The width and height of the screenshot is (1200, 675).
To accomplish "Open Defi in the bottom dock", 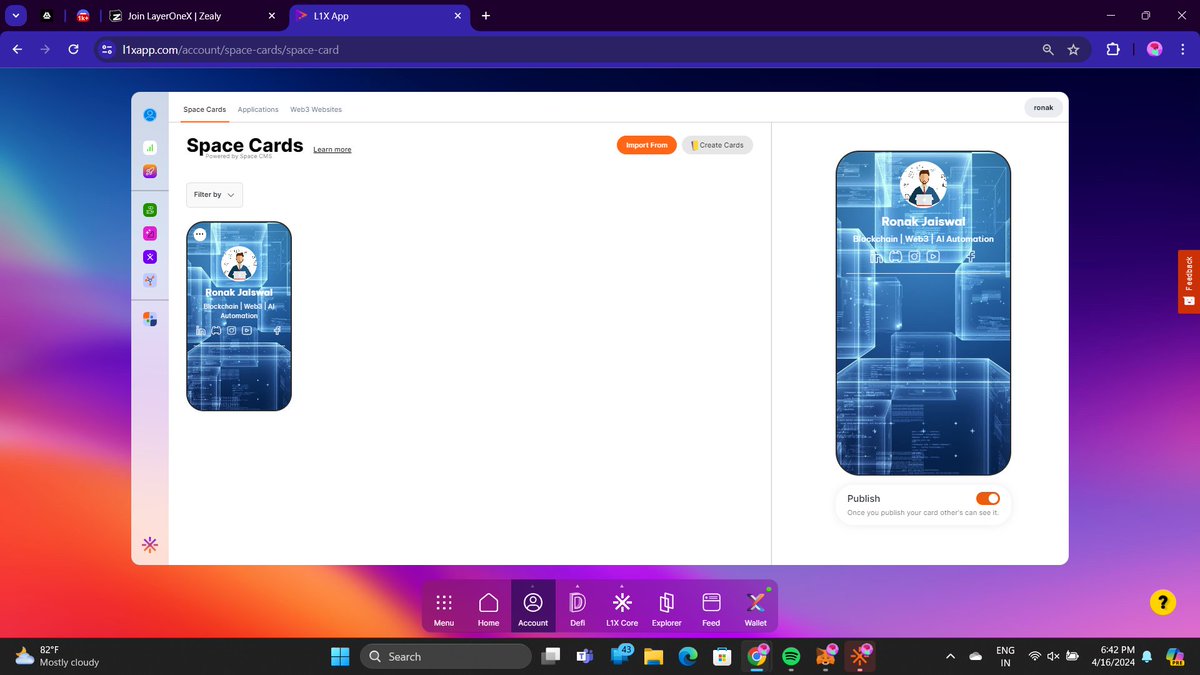I will (x=577, y=608).
